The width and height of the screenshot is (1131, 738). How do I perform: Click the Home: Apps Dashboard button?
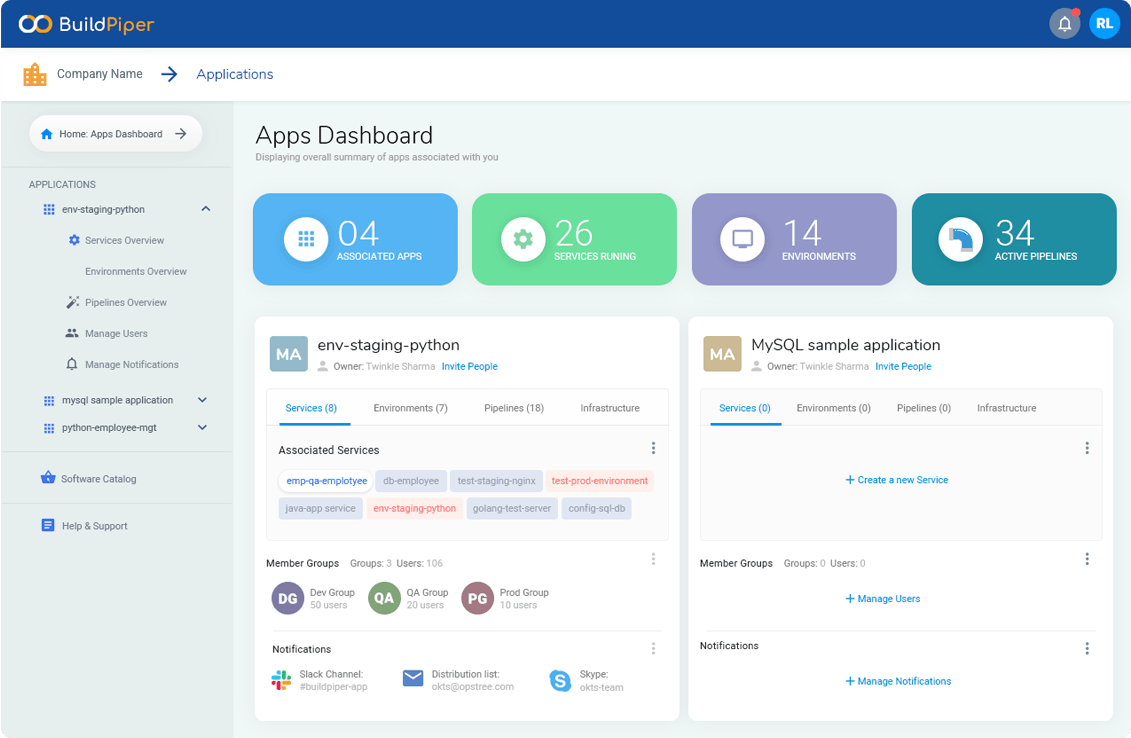coord(115,133)
